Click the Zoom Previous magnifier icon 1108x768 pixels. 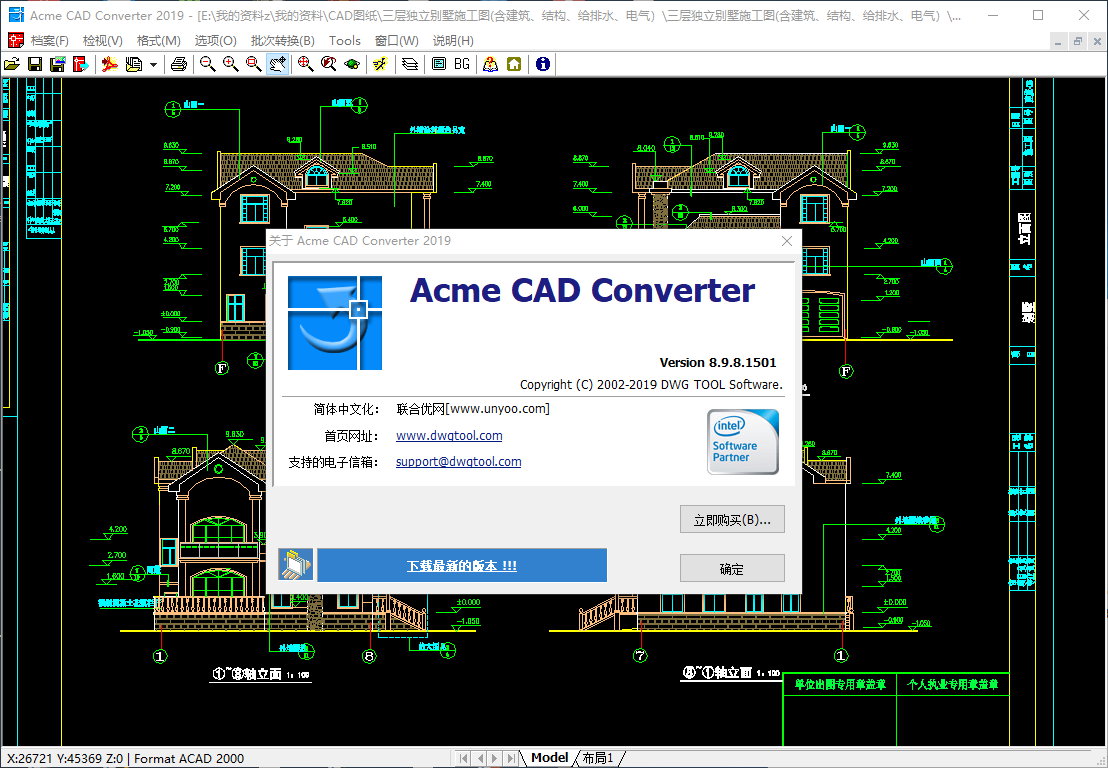[329, 64]
